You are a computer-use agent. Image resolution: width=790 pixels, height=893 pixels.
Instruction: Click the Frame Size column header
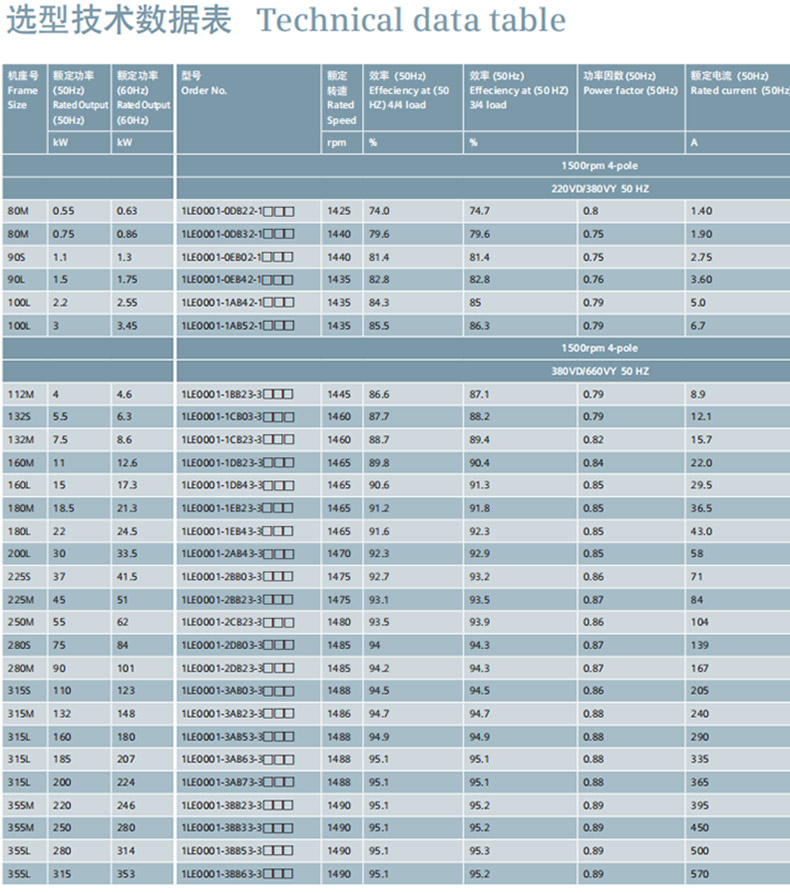(x=22, y=90)
